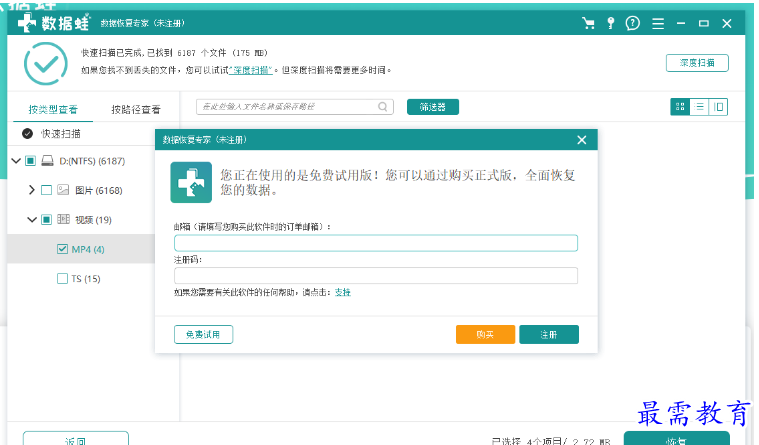
Task: Check the 图片 (6168) checkbox
Action: pyautogui.click(x=46, y=190)
